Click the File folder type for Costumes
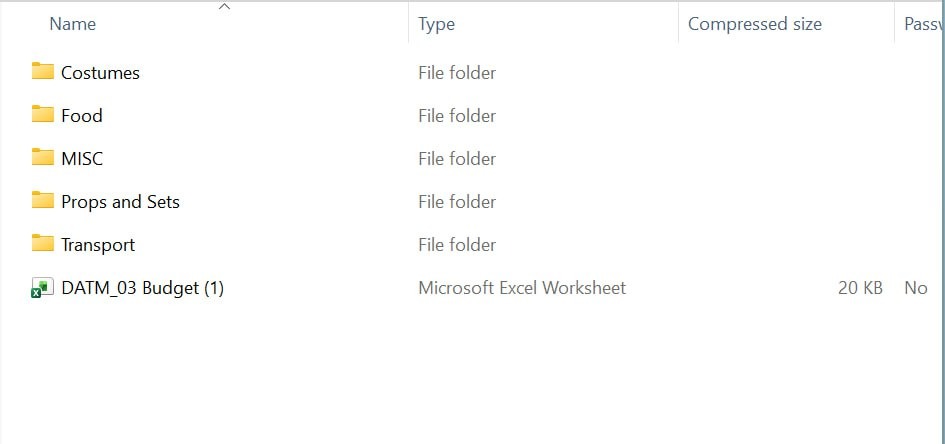 457,73
